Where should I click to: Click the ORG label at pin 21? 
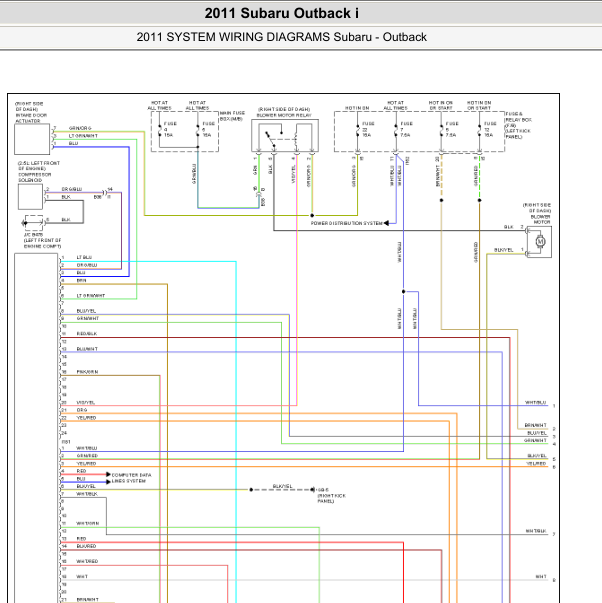pyautogui.click(x=82, y=410)
